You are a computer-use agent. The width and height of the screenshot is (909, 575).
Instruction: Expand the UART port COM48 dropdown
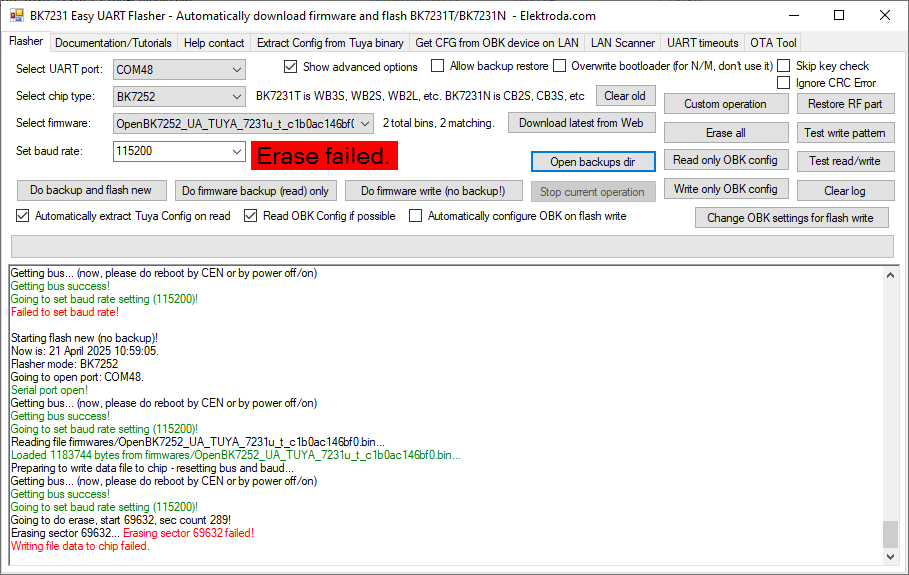tap(237, 70)
